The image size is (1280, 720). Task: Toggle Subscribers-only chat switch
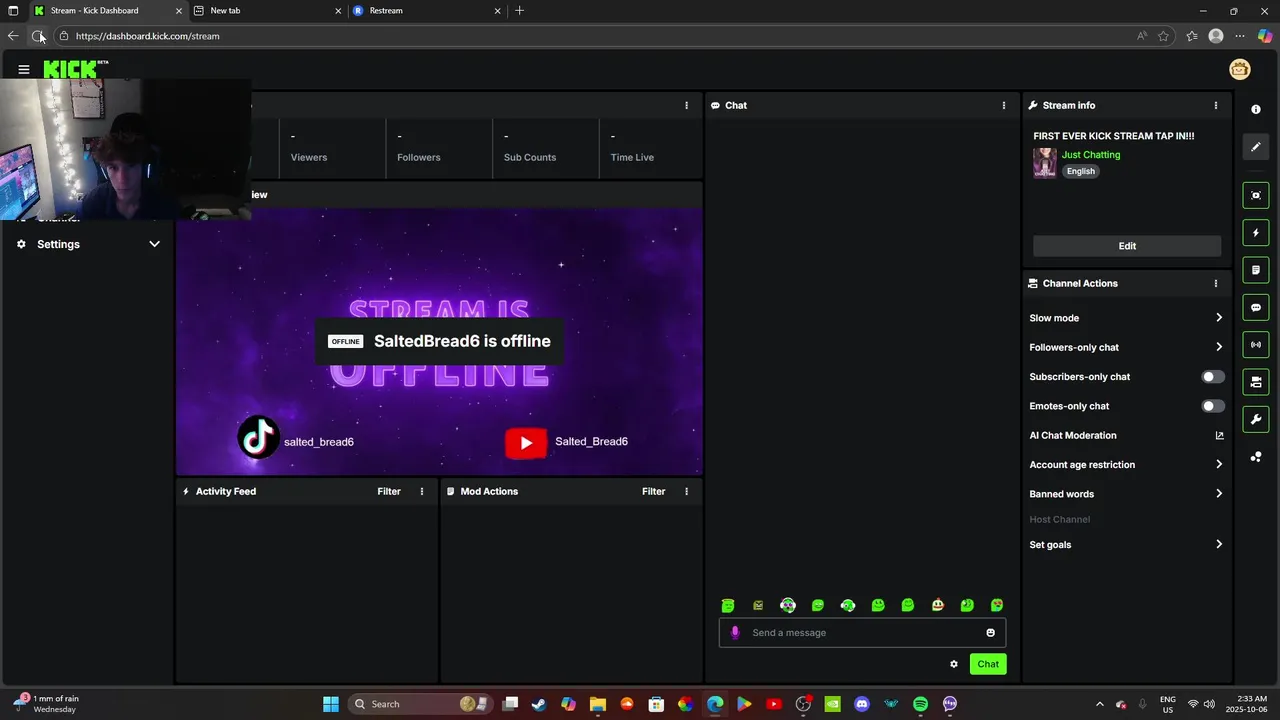[x=1212, y=377]
